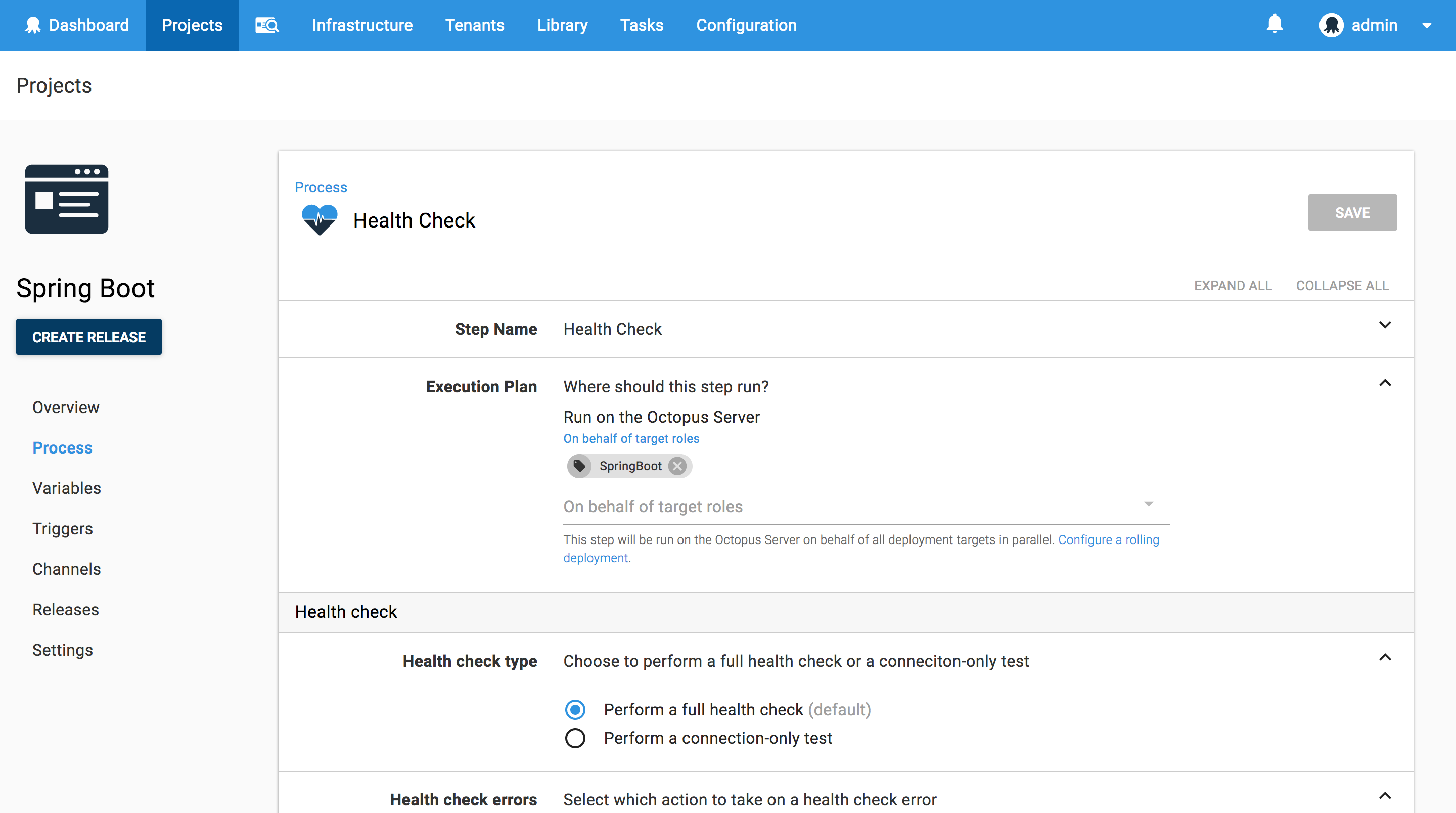The image size is (1456, 813).
Task: Open the notifications bell
Action: 1275,25
